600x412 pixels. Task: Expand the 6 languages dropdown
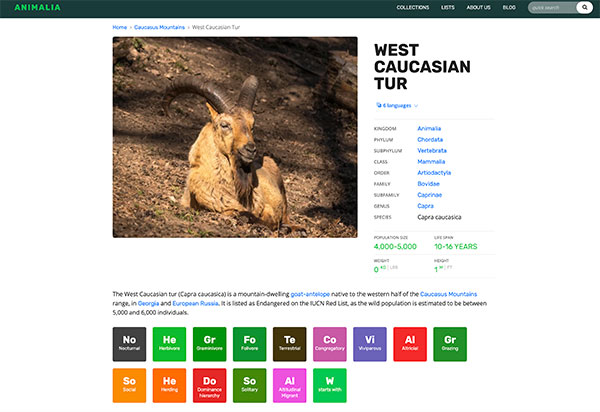click(x=397, y=104)
